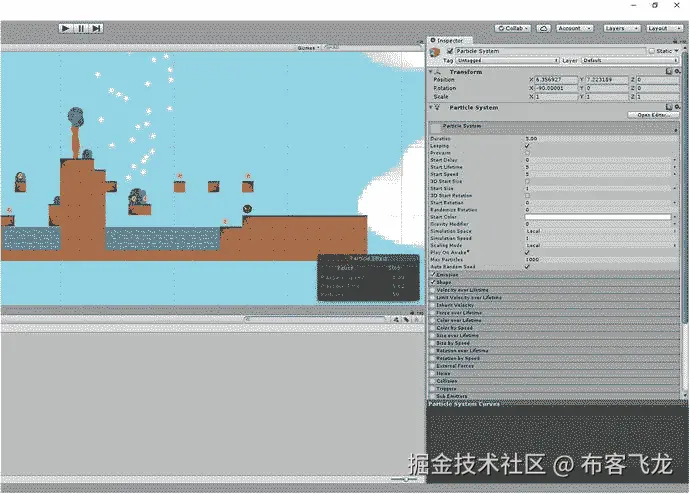This screenshot has height=494, width=690.
Task: Open the Scaling Mode dropdown
Action: coord(601,245)
